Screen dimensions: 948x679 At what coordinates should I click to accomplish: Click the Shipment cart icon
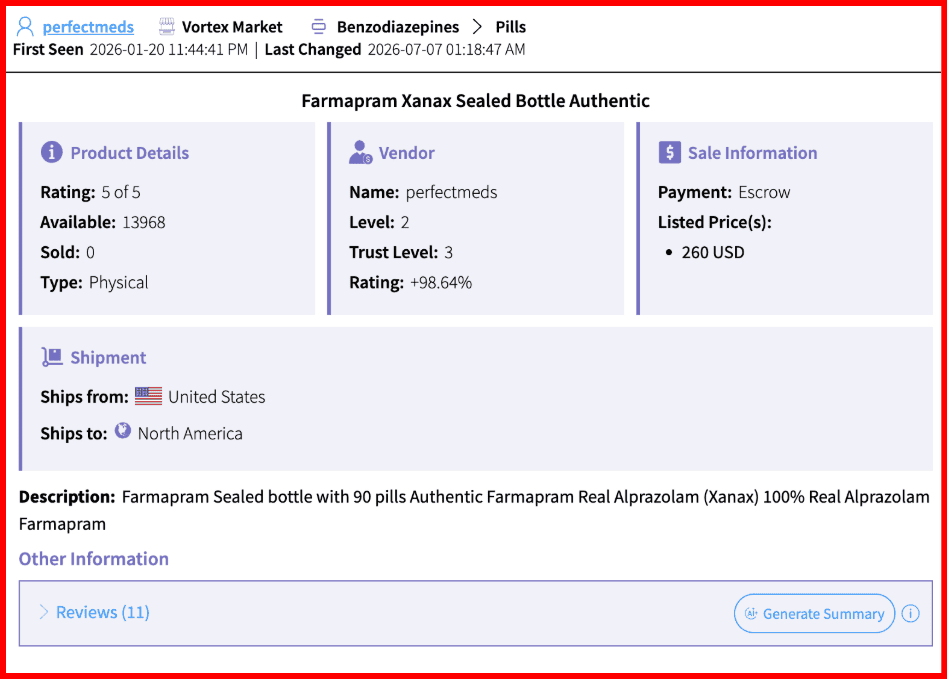pyautogui.click(x=52, y=357)
